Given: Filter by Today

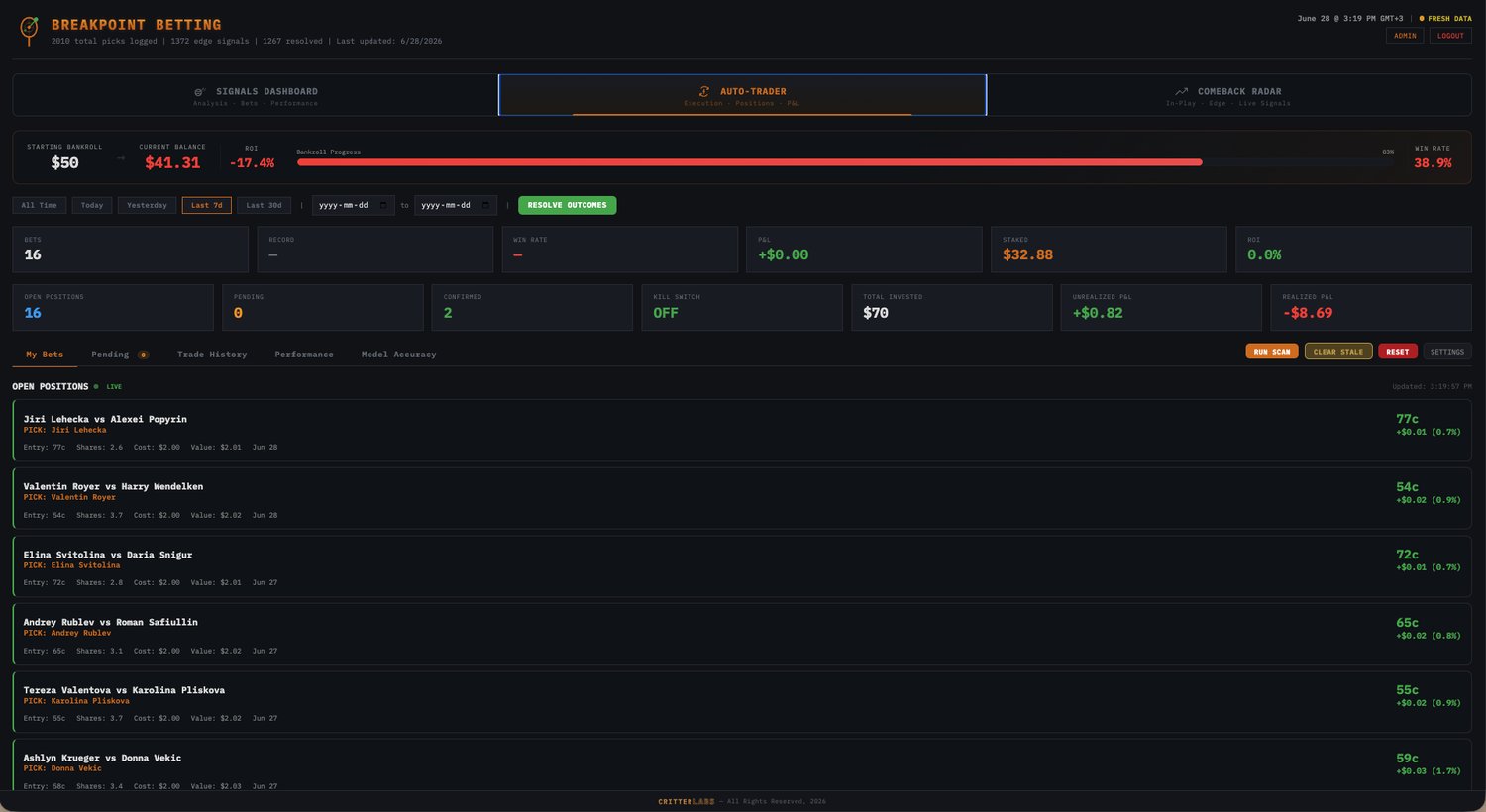Looking at the screenshot, I should [x=92, y=205].
